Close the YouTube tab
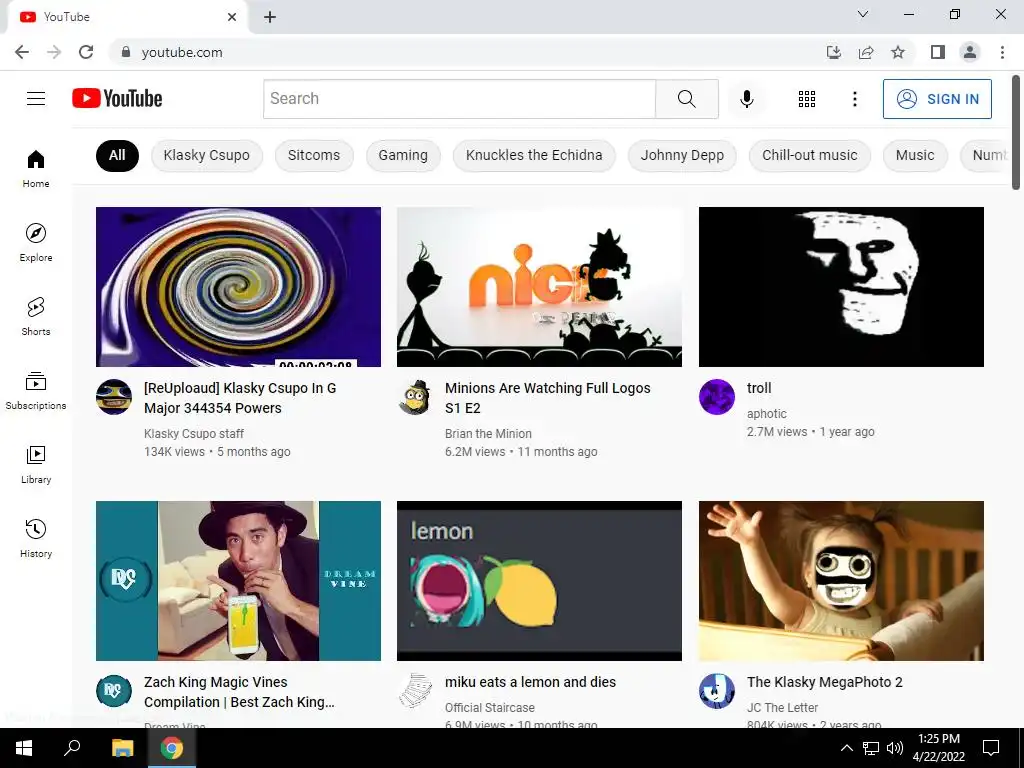Image resolution: width=1024 pixels, height=768 pixels. click(x=232, y=17)
